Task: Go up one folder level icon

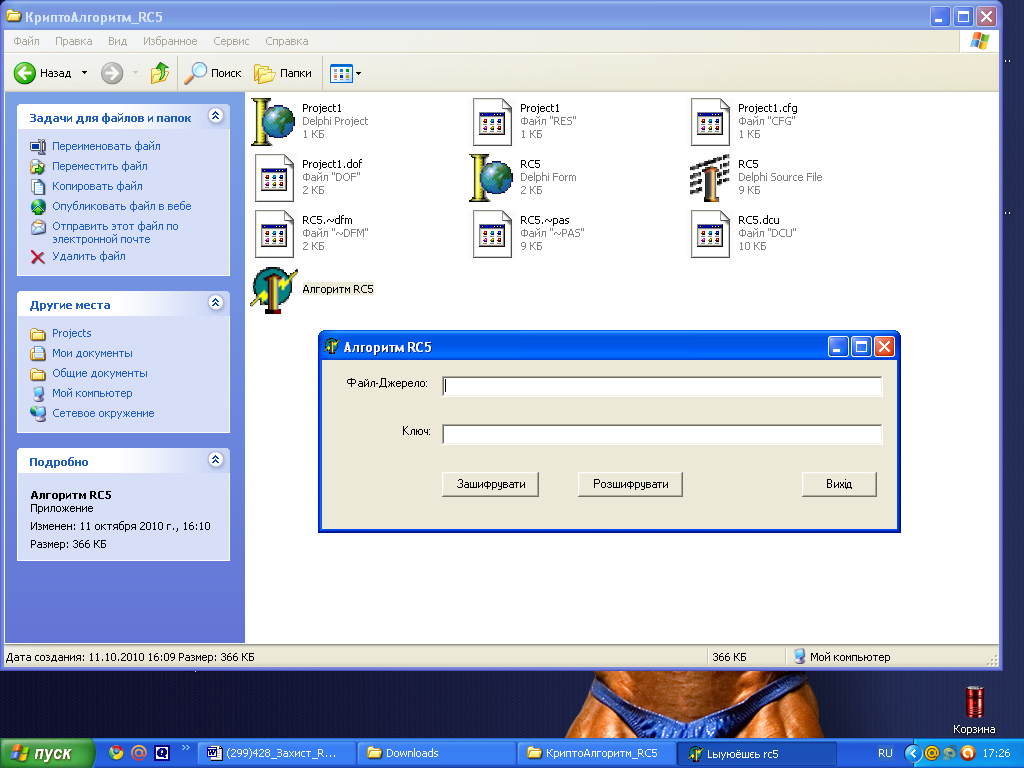Action: pyautogui.click(x=159, y=73)
